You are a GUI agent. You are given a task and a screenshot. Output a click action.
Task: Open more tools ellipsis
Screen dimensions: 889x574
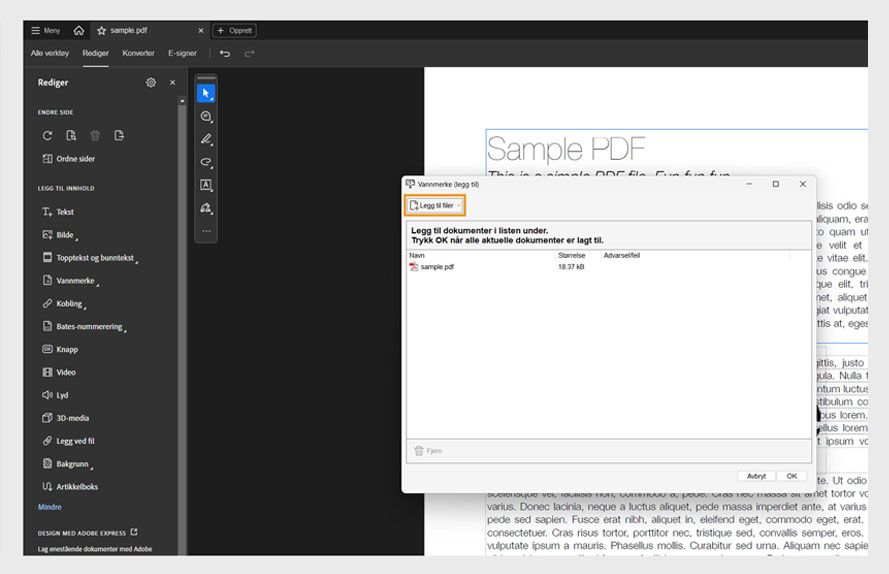206,231
